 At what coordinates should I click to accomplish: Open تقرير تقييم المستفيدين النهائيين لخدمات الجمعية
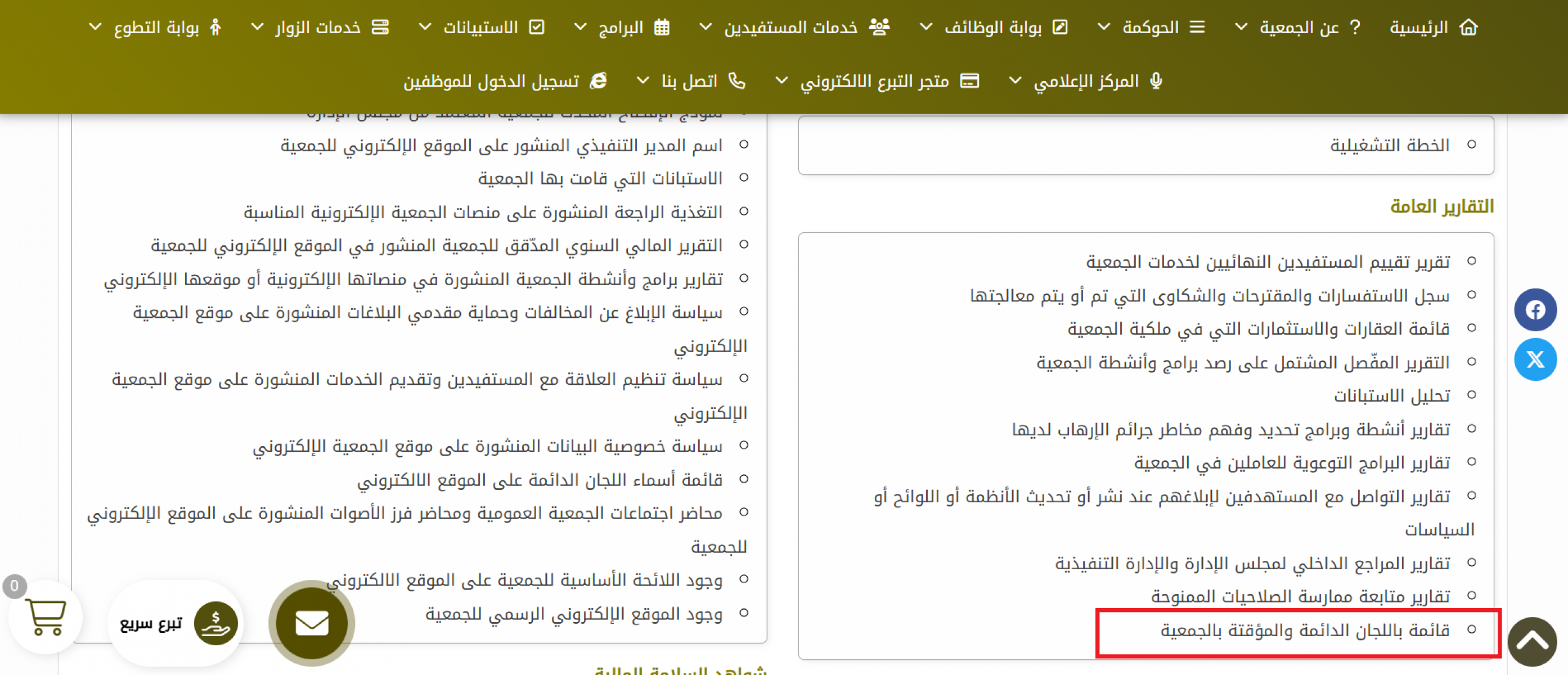(x=1269, y=262)
